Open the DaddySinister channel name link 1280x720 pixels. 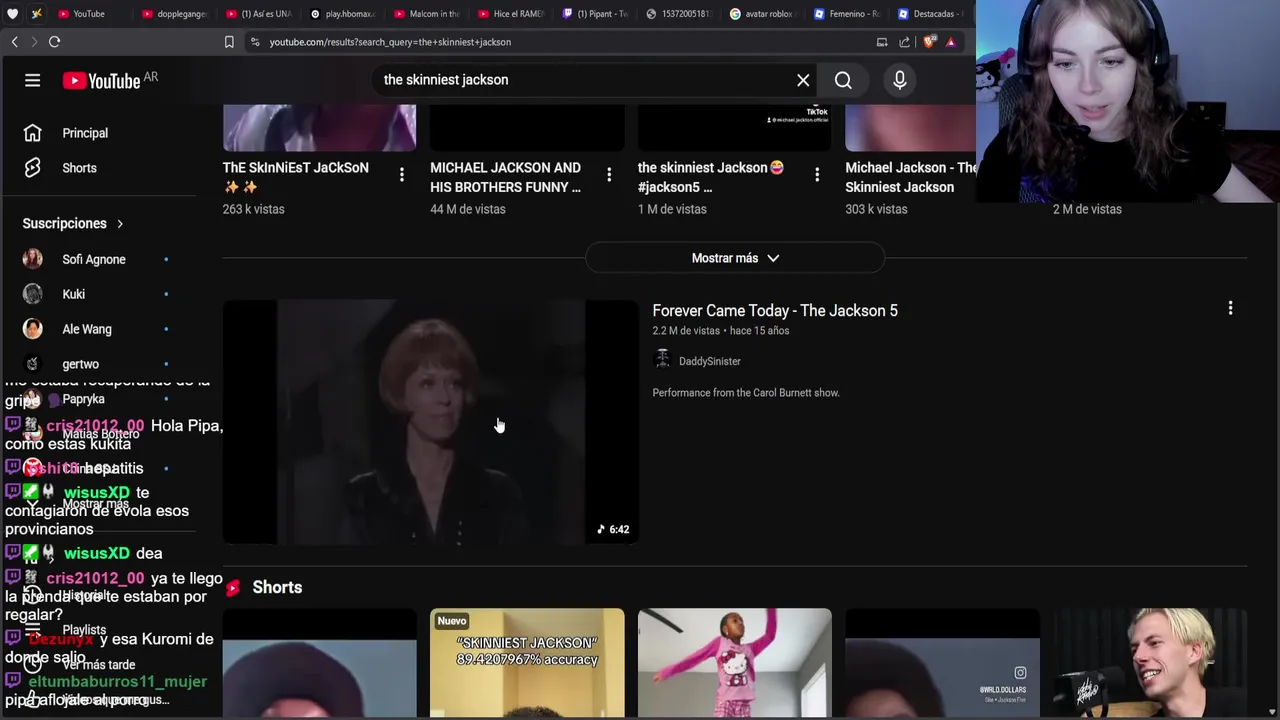tap(710, 361)
